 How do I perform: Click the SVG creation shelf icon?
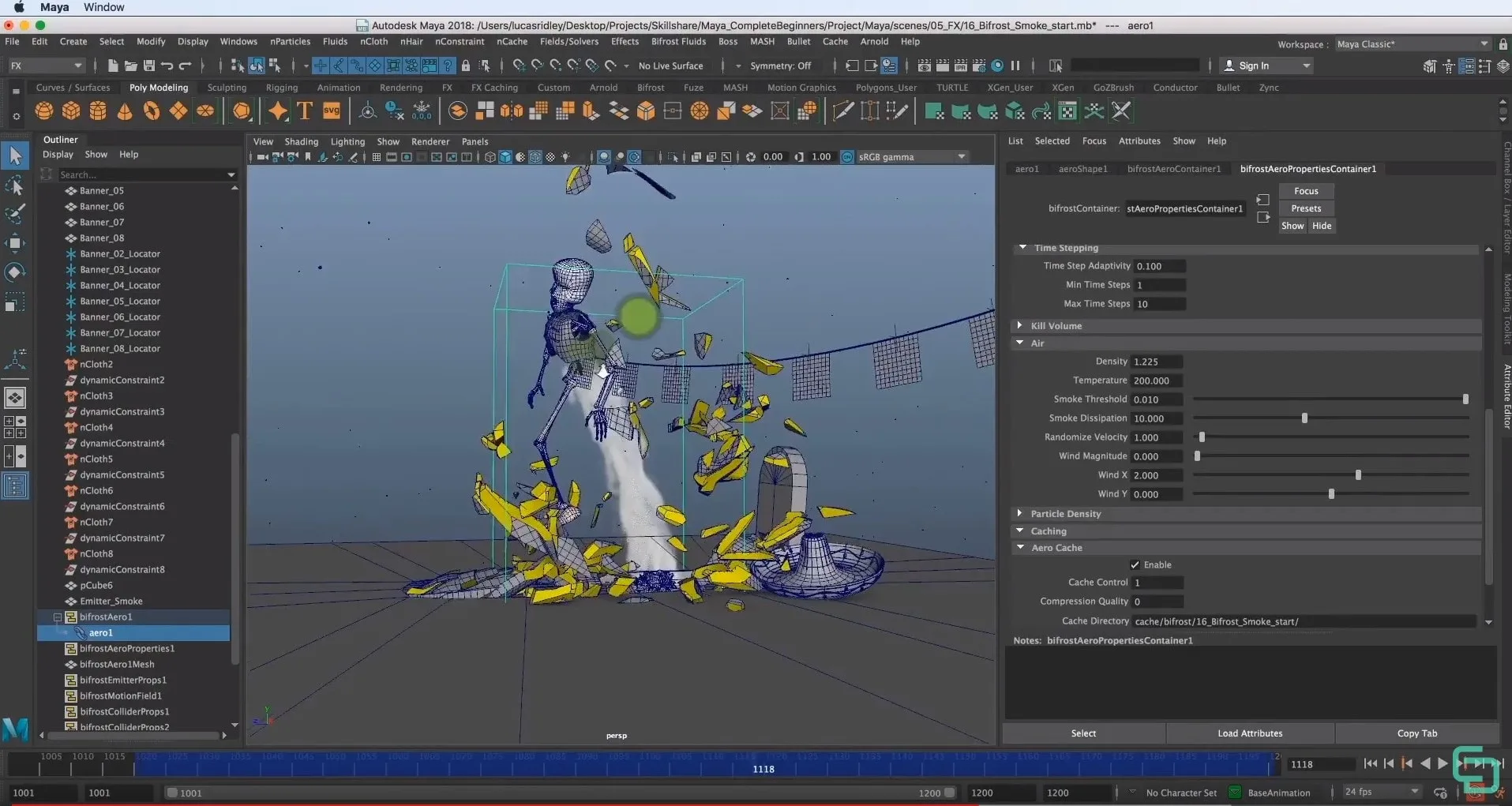point(331,111)
